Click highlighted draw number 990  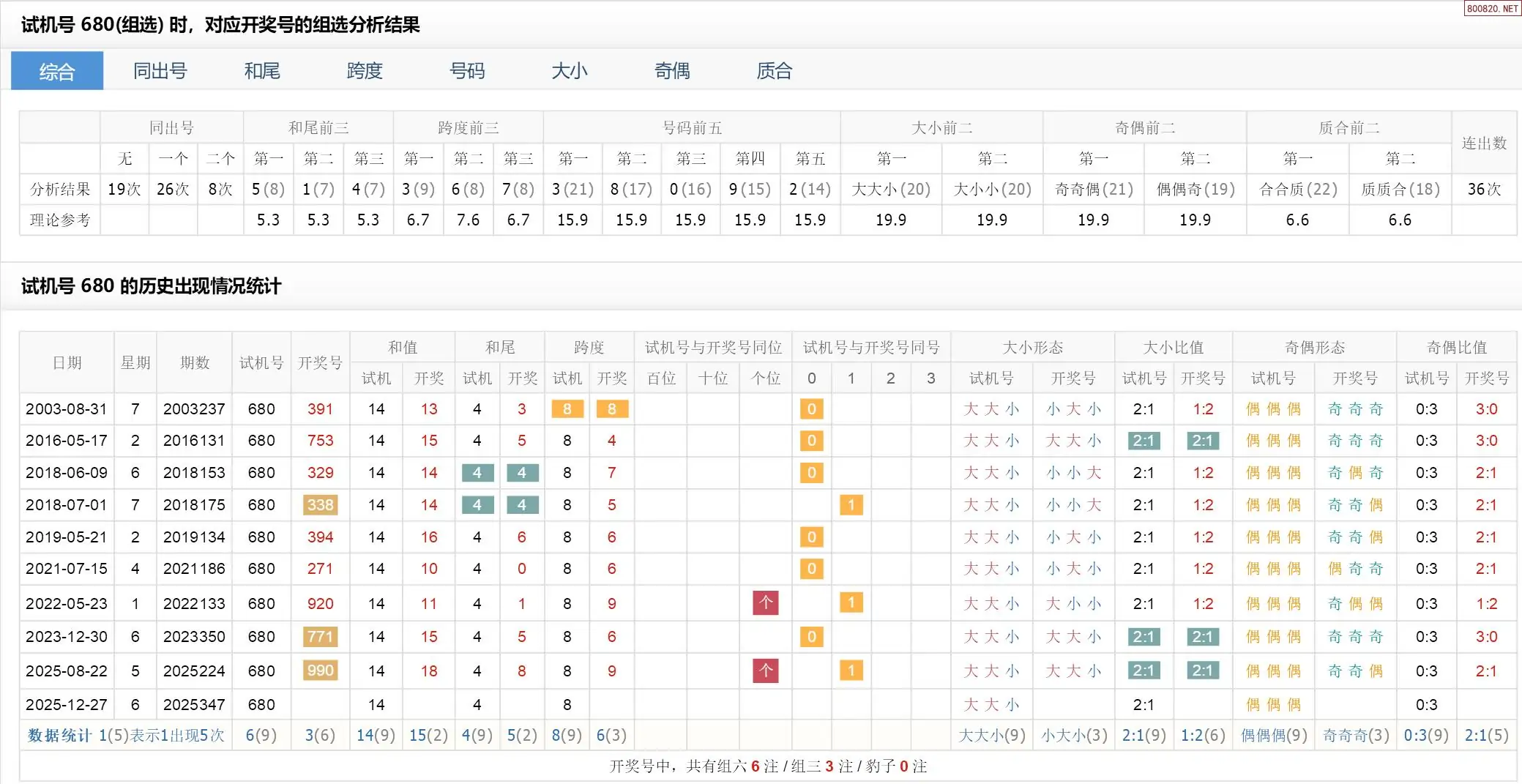[x=320, y=671]
